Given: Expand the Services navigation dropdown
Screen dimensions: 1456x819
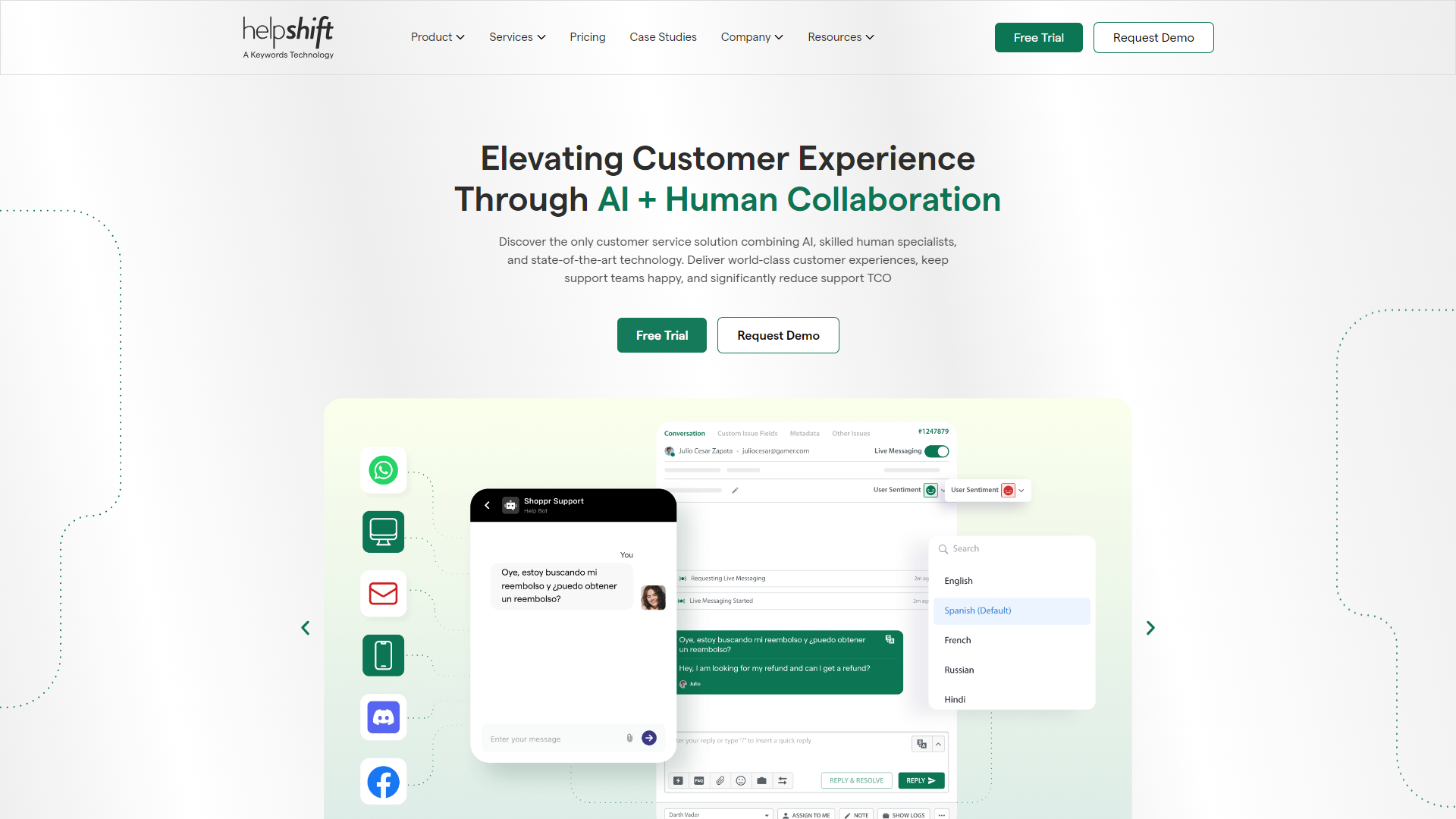Looking at the screenshot, I should [517, 37].
